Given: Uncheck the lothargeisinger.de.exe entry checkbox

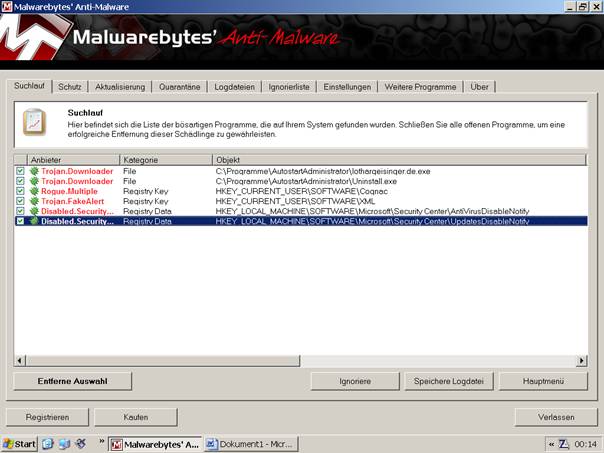Looking at the screenshot, I should [x=20, y=171].
